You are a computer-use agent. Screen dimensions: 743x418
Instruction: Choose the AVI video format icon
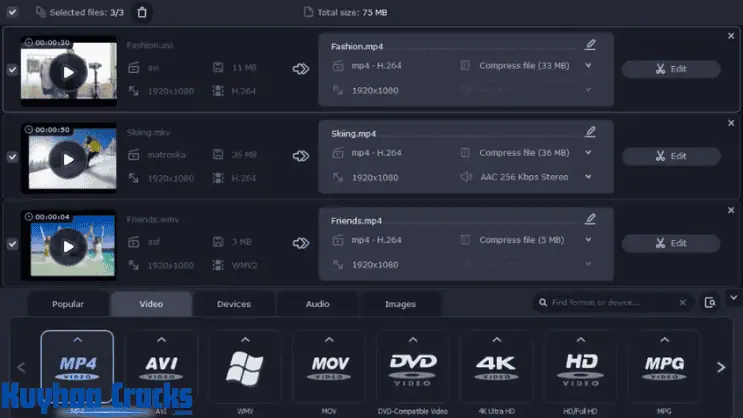click(161, 367)
